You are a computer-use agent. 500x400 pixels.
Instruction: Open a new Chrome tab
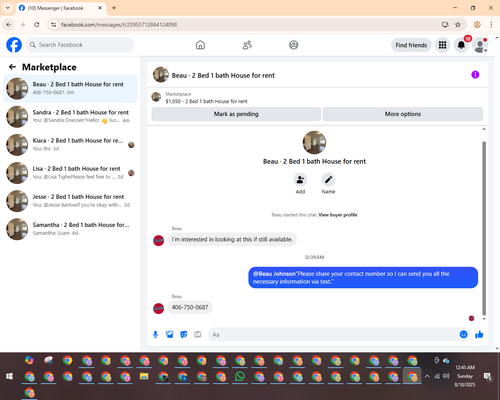114,8
